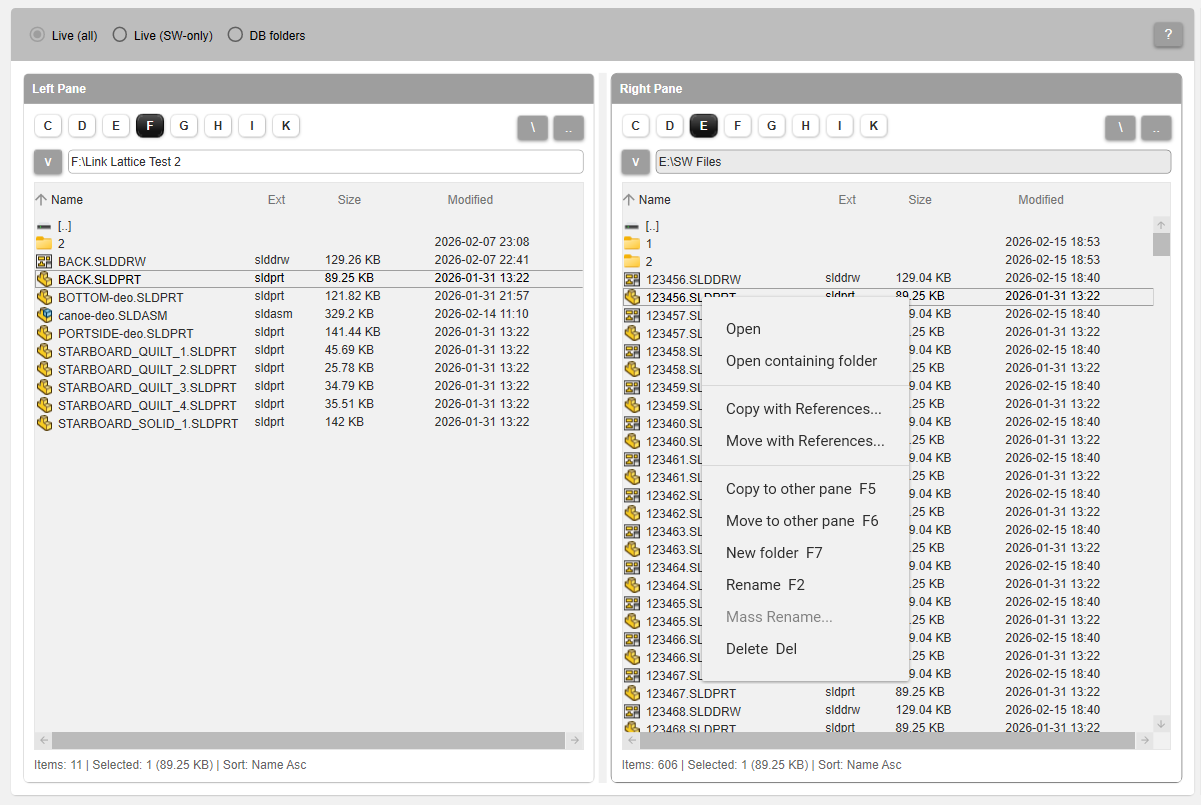Sort left pane by Size column

pos(349,200)
